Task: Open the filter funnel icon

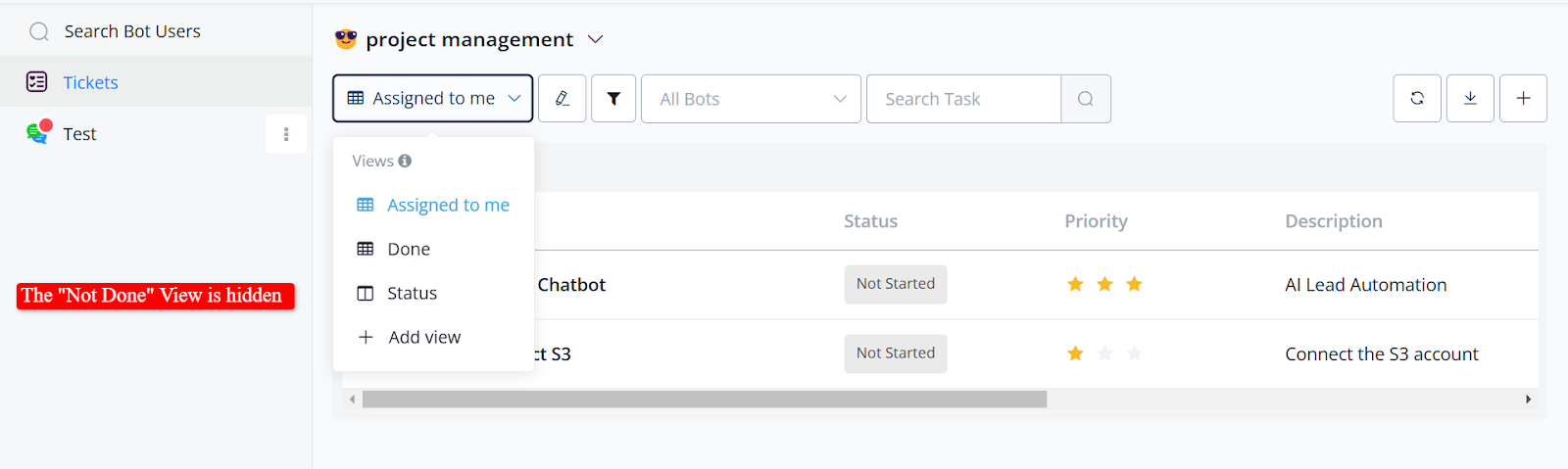Action: click(613, 98)
